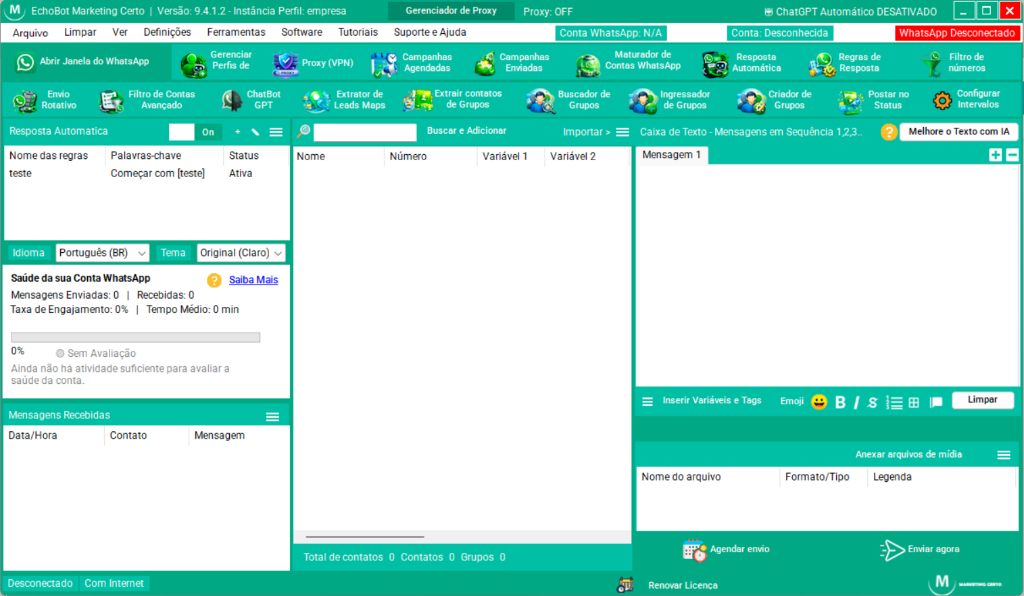
Task: Edit auto-reply rule with pencil icon
Action: (x=255, y=132)
